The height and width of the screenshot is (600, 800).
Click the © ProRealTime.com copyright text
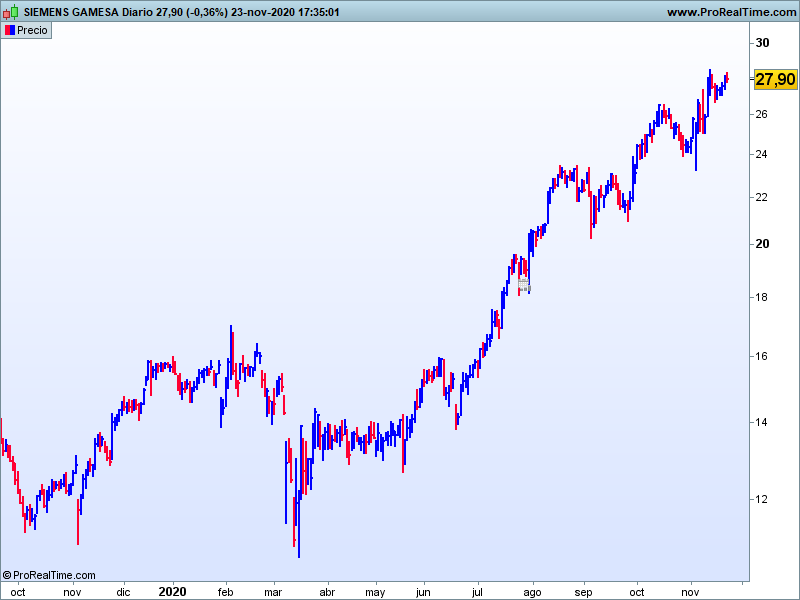(x=49, y=575)
